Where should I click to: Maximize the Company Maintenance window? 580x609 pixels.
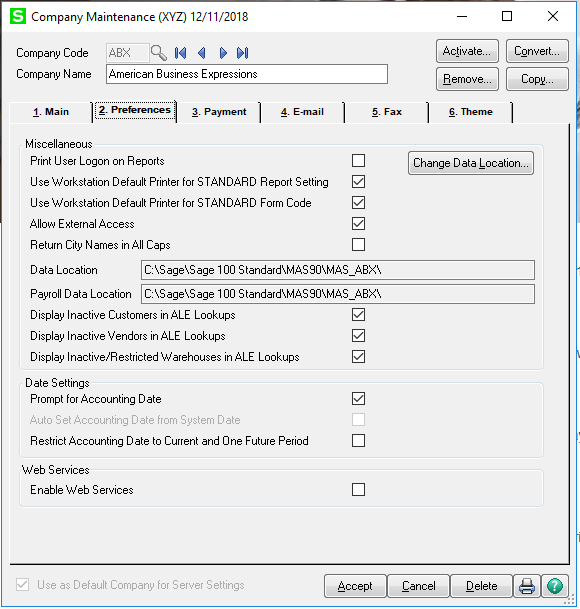(x=507, y=16)
